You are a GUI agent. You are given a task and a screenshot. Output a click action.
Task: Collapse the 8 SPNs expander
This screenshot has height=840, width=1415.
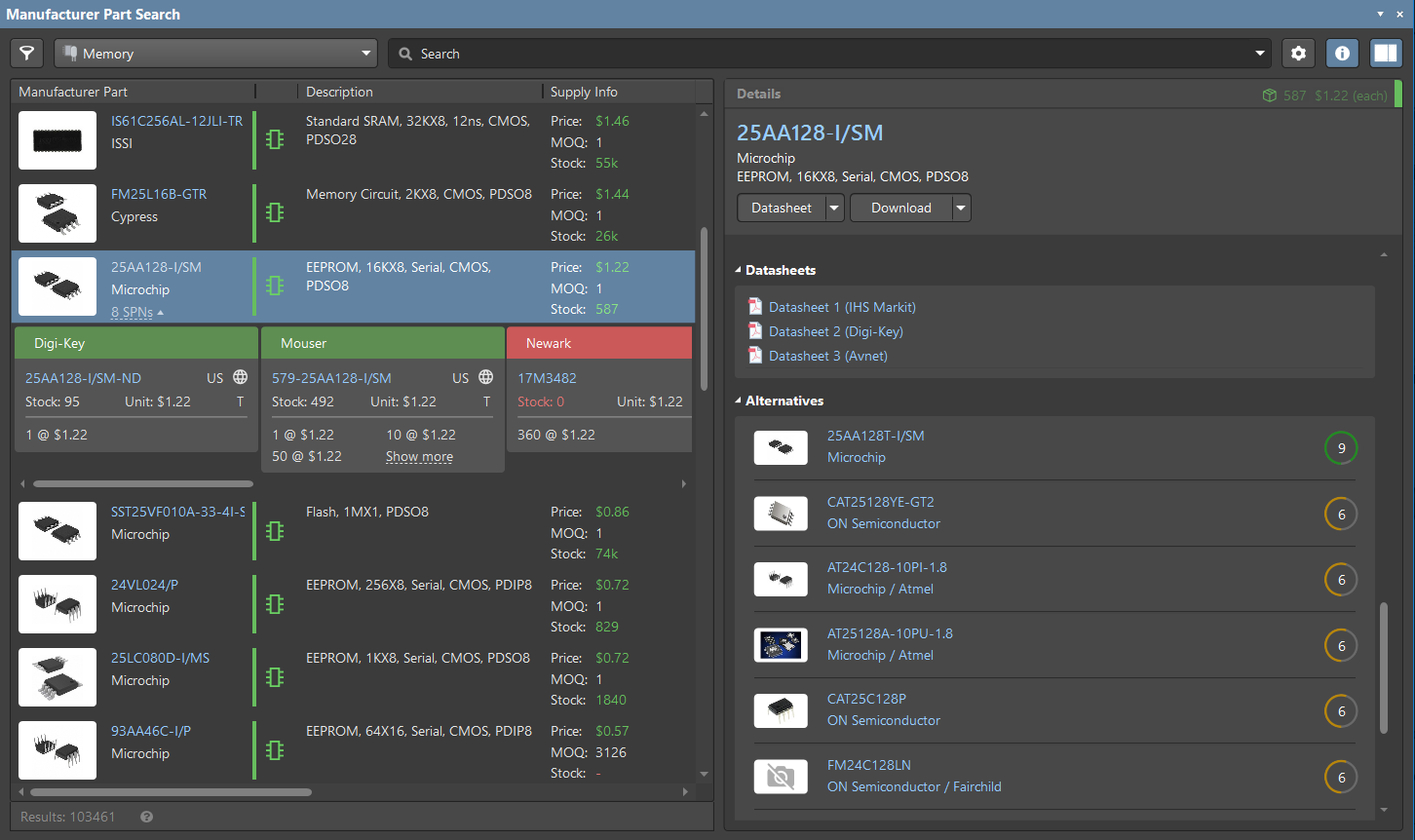coord(137,312)
